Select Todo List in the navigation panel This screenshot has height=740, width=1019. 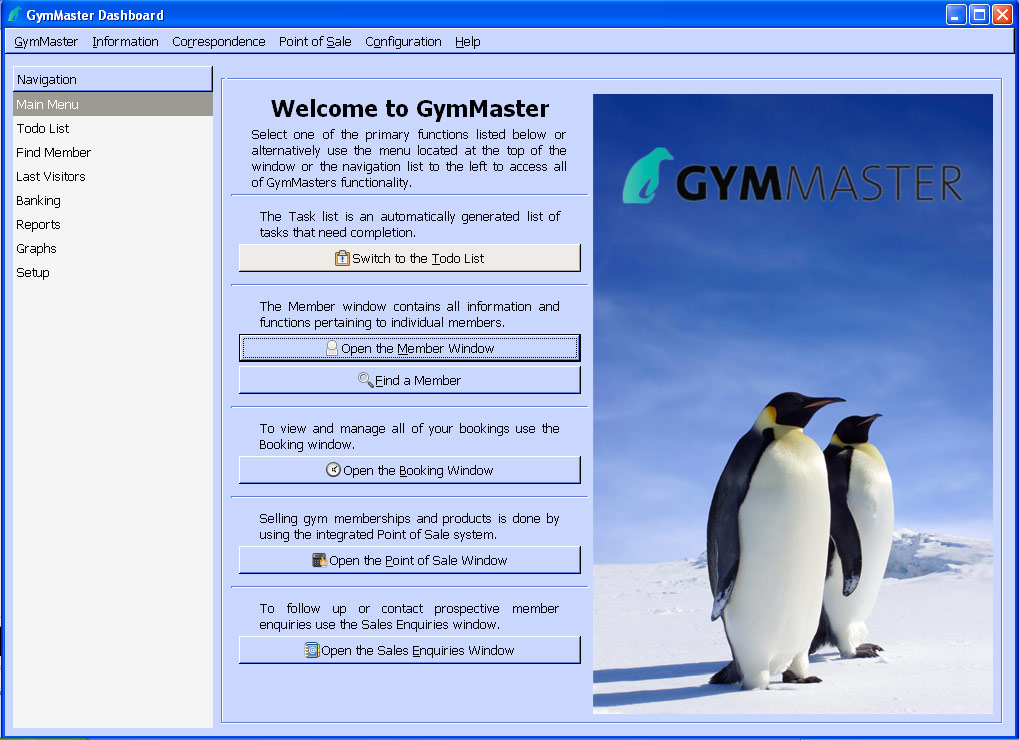[x=43, y=128]
